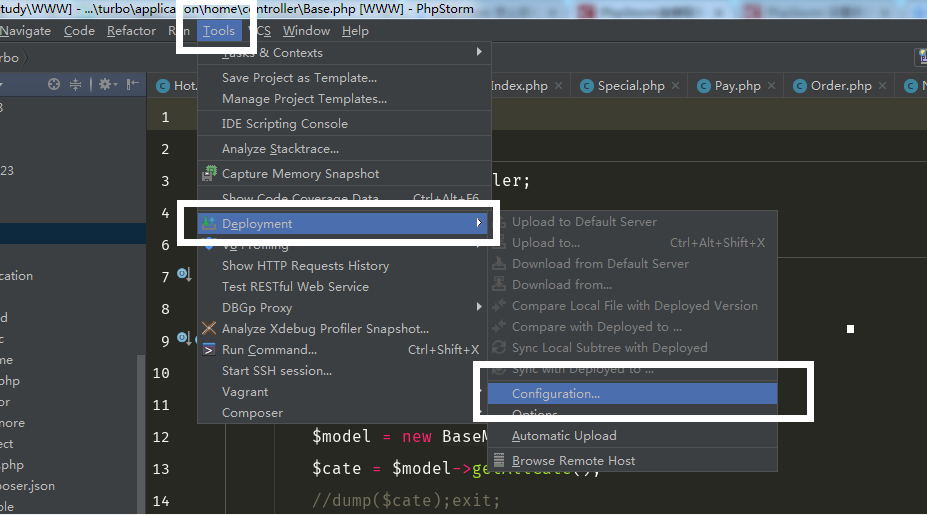Click the Browse Remote Host icon

(x=499, y=460)
